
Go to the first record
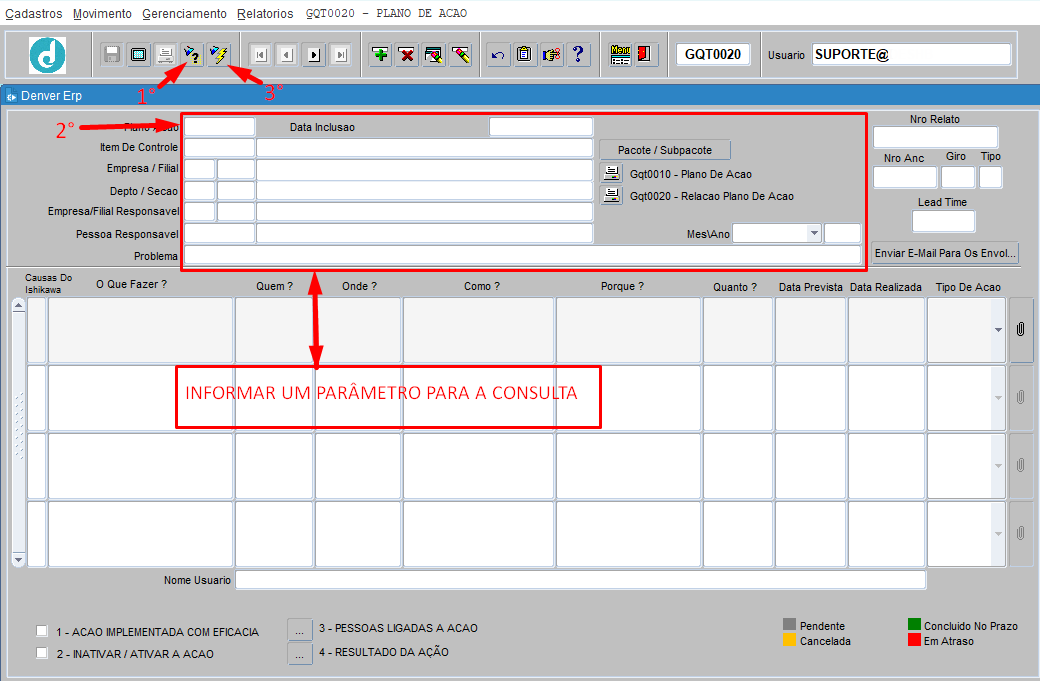click(x=261, y=54)
